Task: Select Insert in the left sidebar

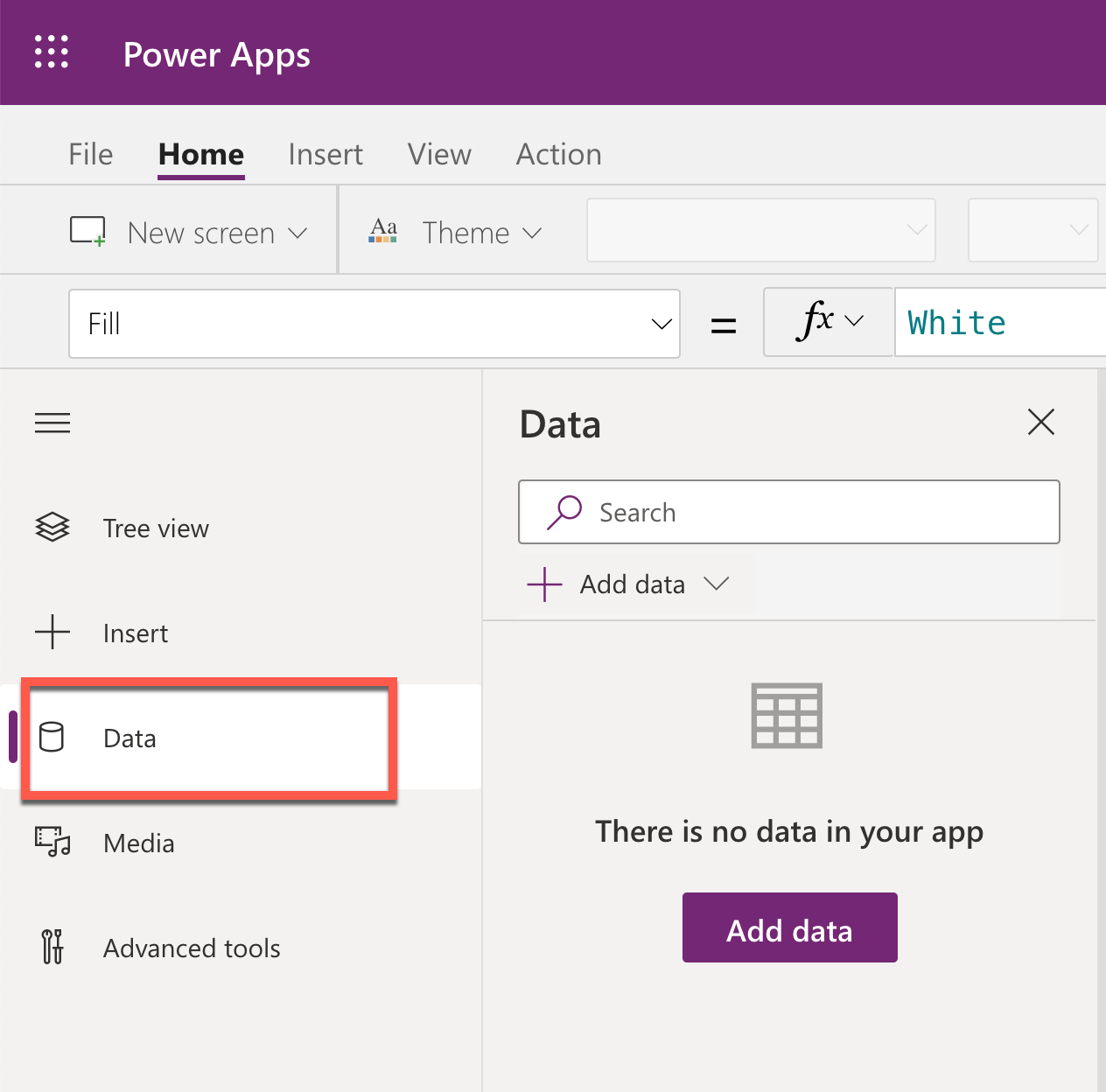Action: (x=241, y=632)
